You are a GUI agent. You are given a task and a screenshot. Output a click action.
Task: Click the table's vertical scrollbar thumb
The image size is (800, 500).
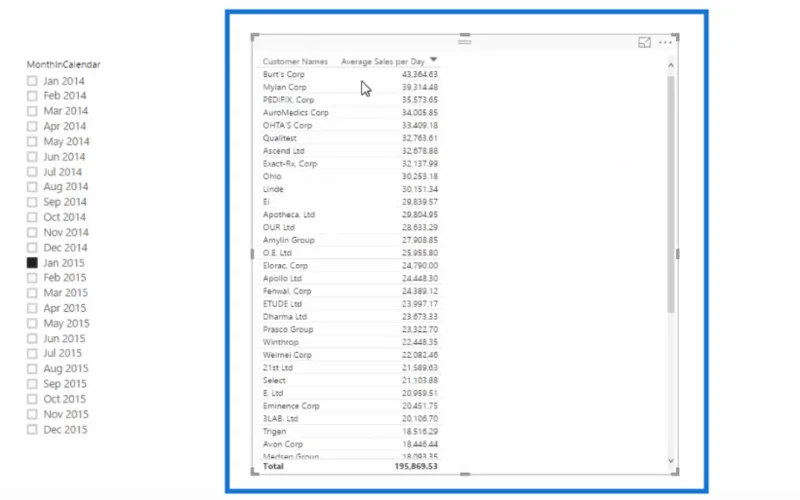(x=671, y=194)
